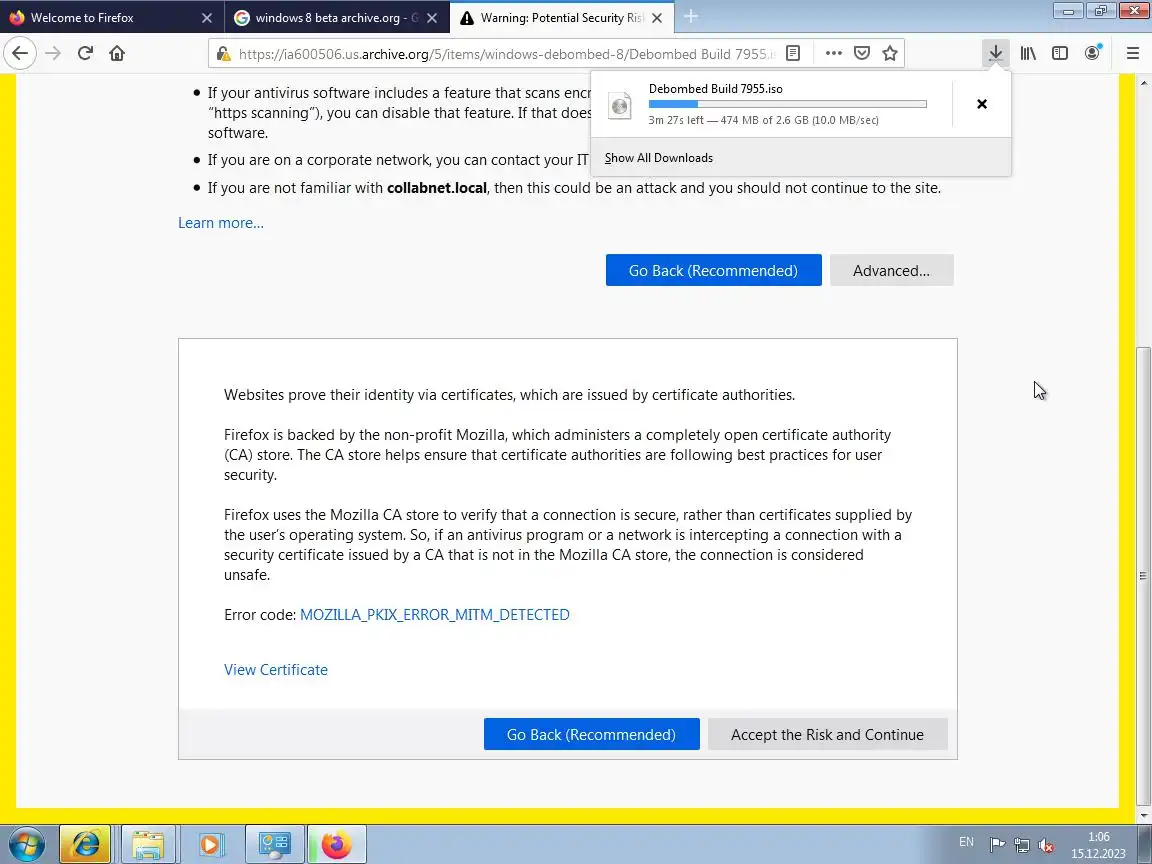
Task: Select the Firefox taskbar icon
Action: (336, 844)
